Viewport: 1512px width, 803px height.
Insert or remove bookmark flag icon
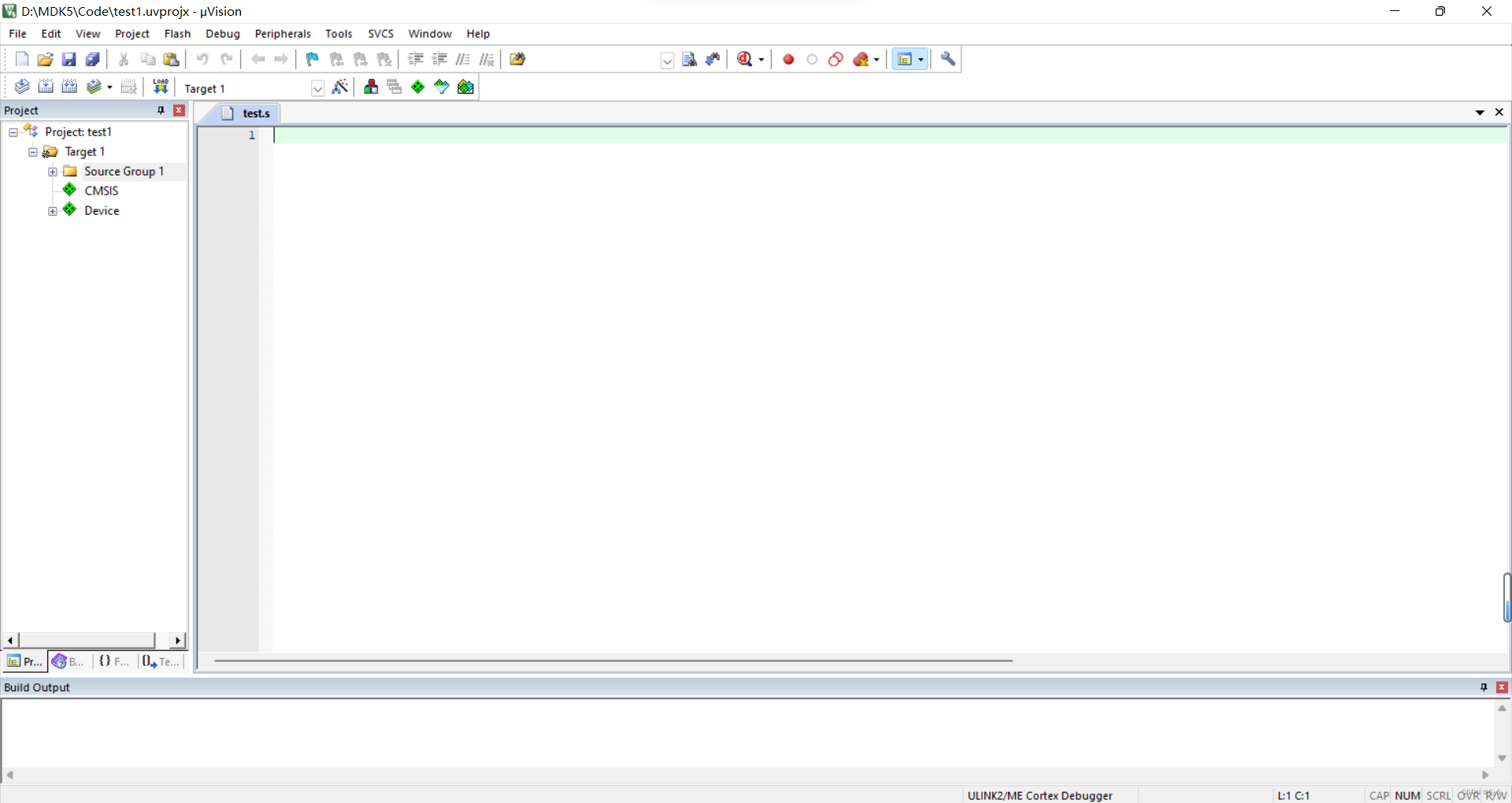pos(313,59)
